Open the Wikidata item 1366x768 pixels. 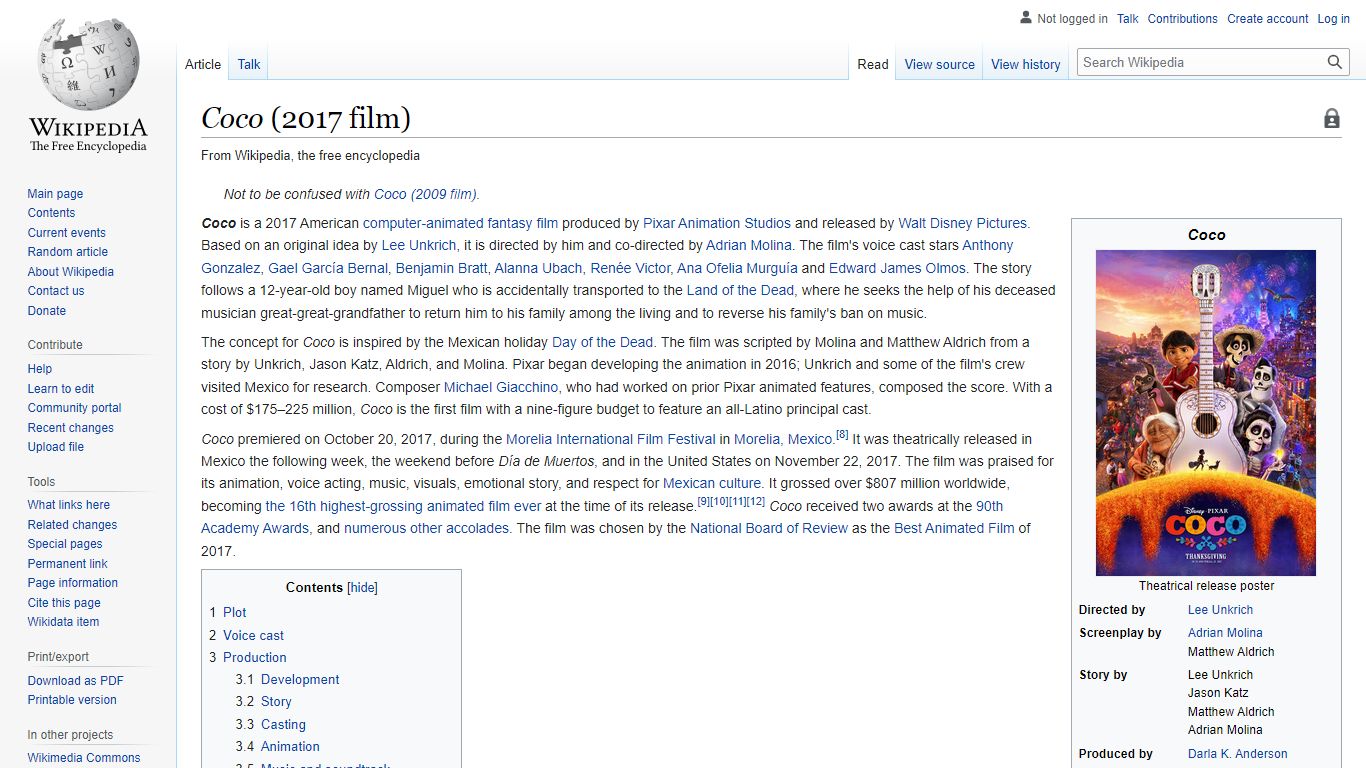click(63, 622)
